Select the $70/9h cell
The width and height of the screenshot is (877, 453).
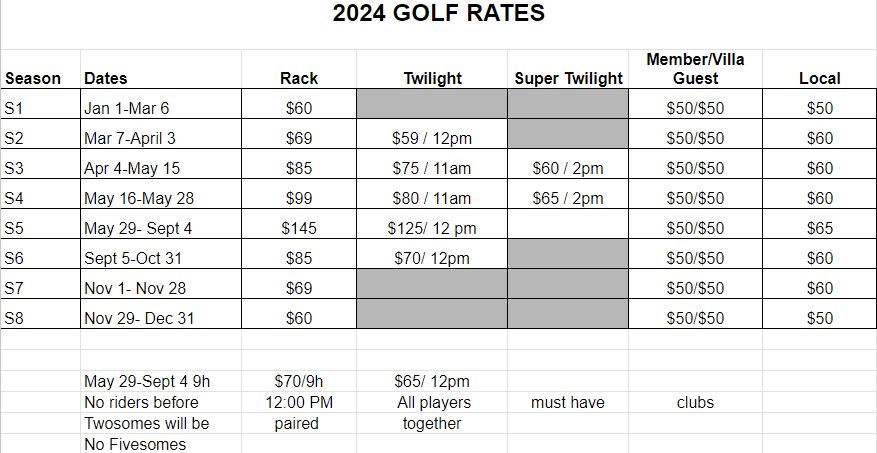click(299, 381)
